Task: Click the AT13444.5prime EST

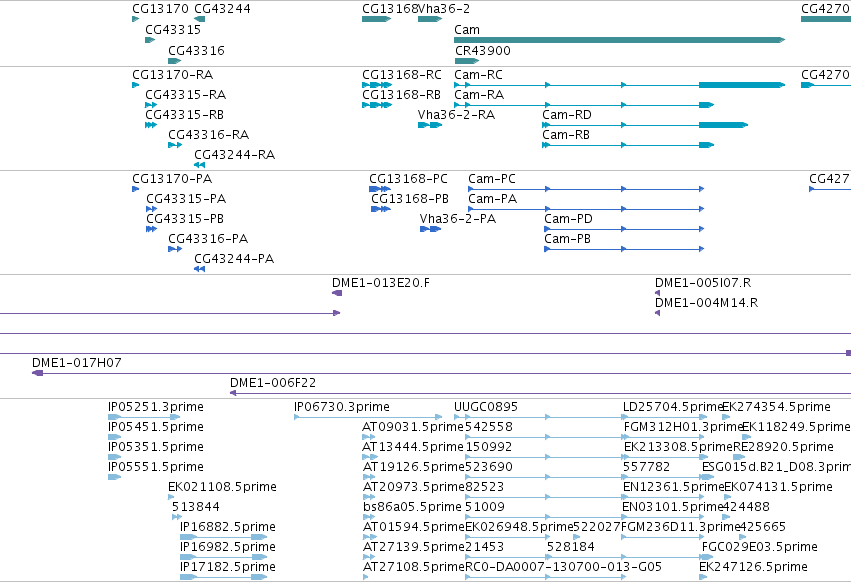Action: (x=369, y=457)
